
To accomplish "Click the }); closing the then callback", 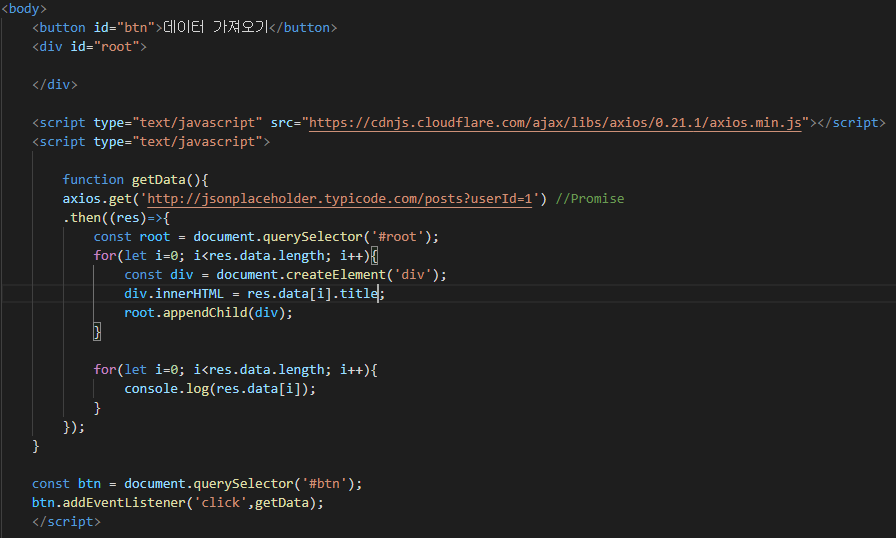I will [74, 427].
